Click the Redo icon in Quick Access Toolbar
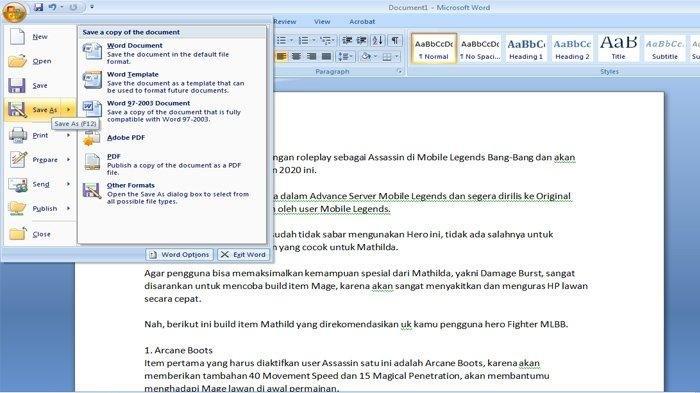700x393 pixels. tap(73, 7)
